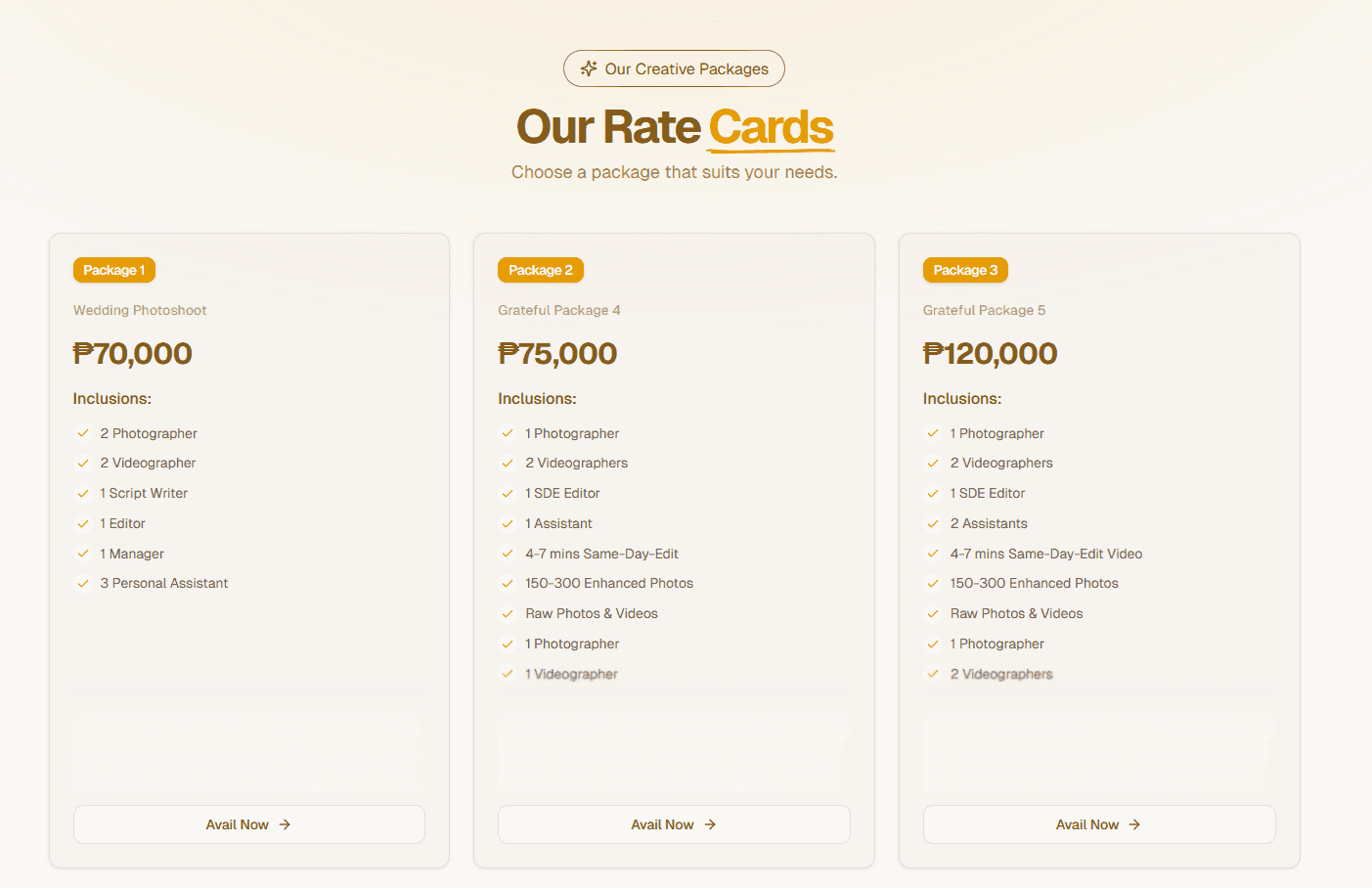1372x888 pixels.
Task: Select the Package 1 orange badge
Action: click(114, 270)
